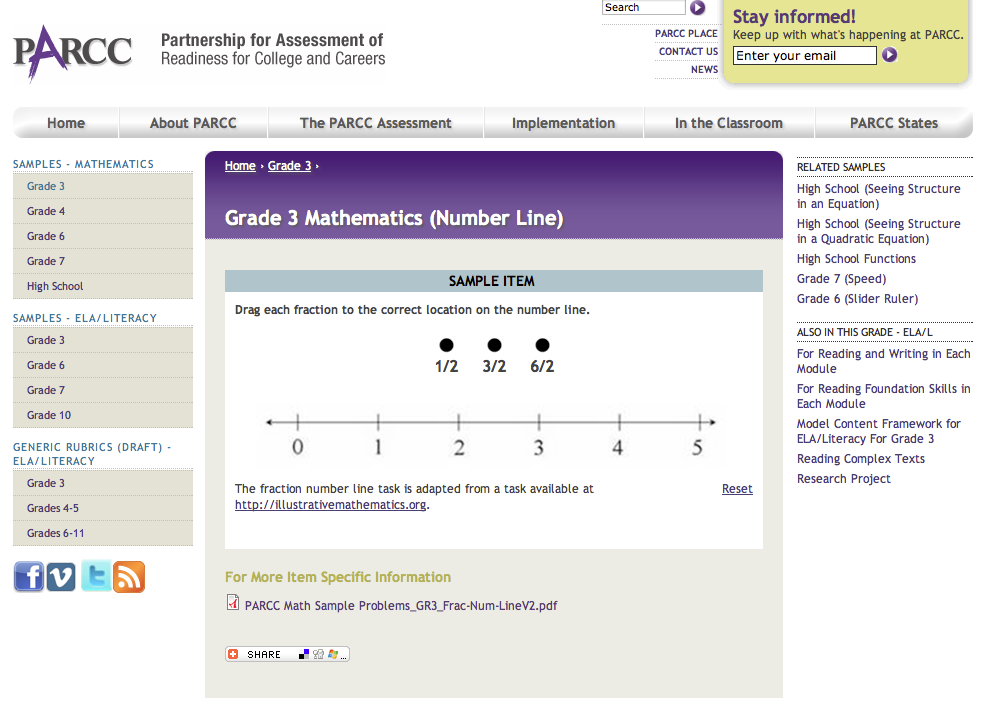
Task: Open For Reading Foundation Skills in Each Module
Action: 884,396
